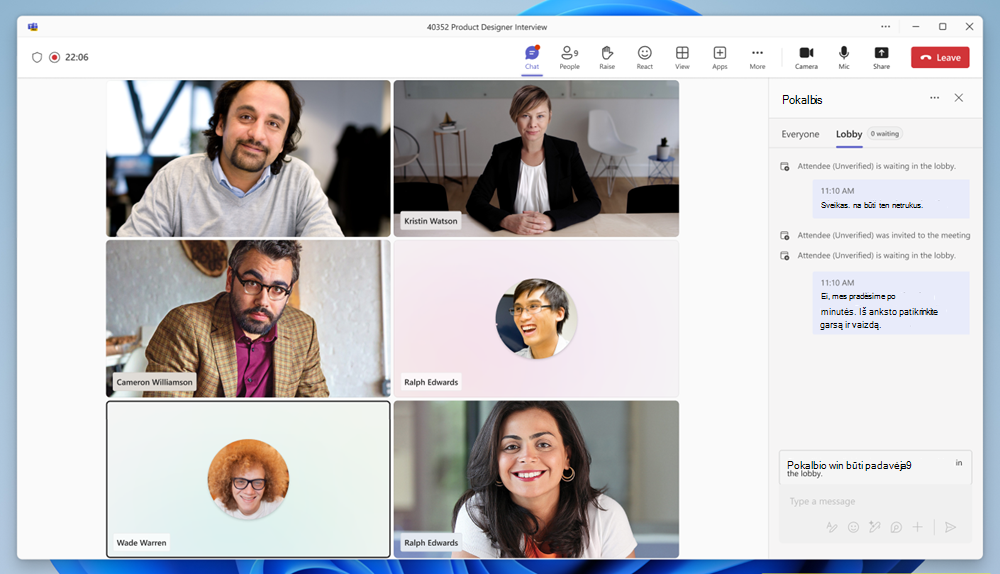This screenshot has height=574, width=1000.
Task: Click the AI rewrite pen icon
Action: click(x=874, y=527)
